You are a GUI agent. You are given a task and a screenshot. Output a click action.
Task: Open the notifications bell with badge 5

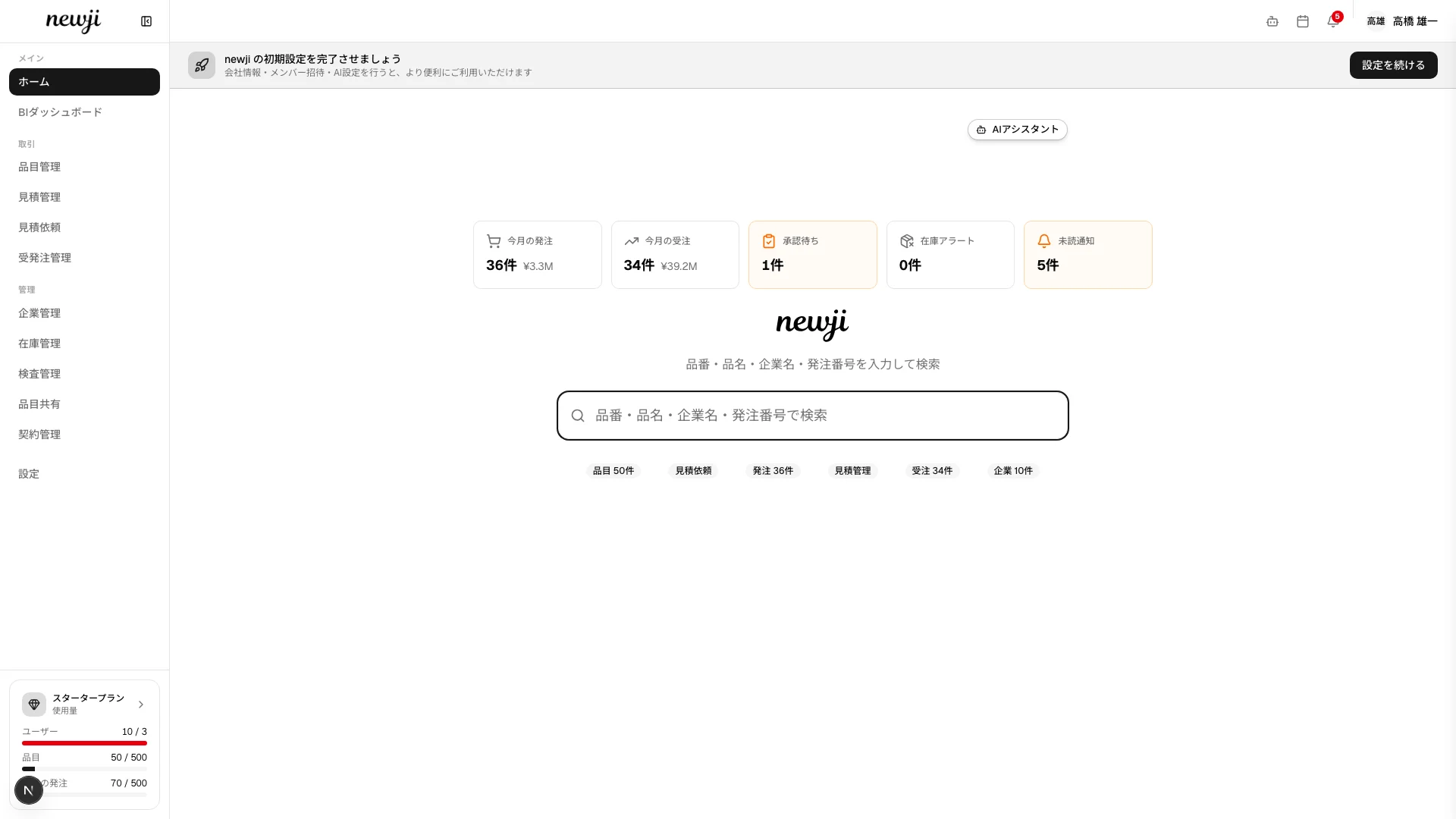pos(1333,20)
